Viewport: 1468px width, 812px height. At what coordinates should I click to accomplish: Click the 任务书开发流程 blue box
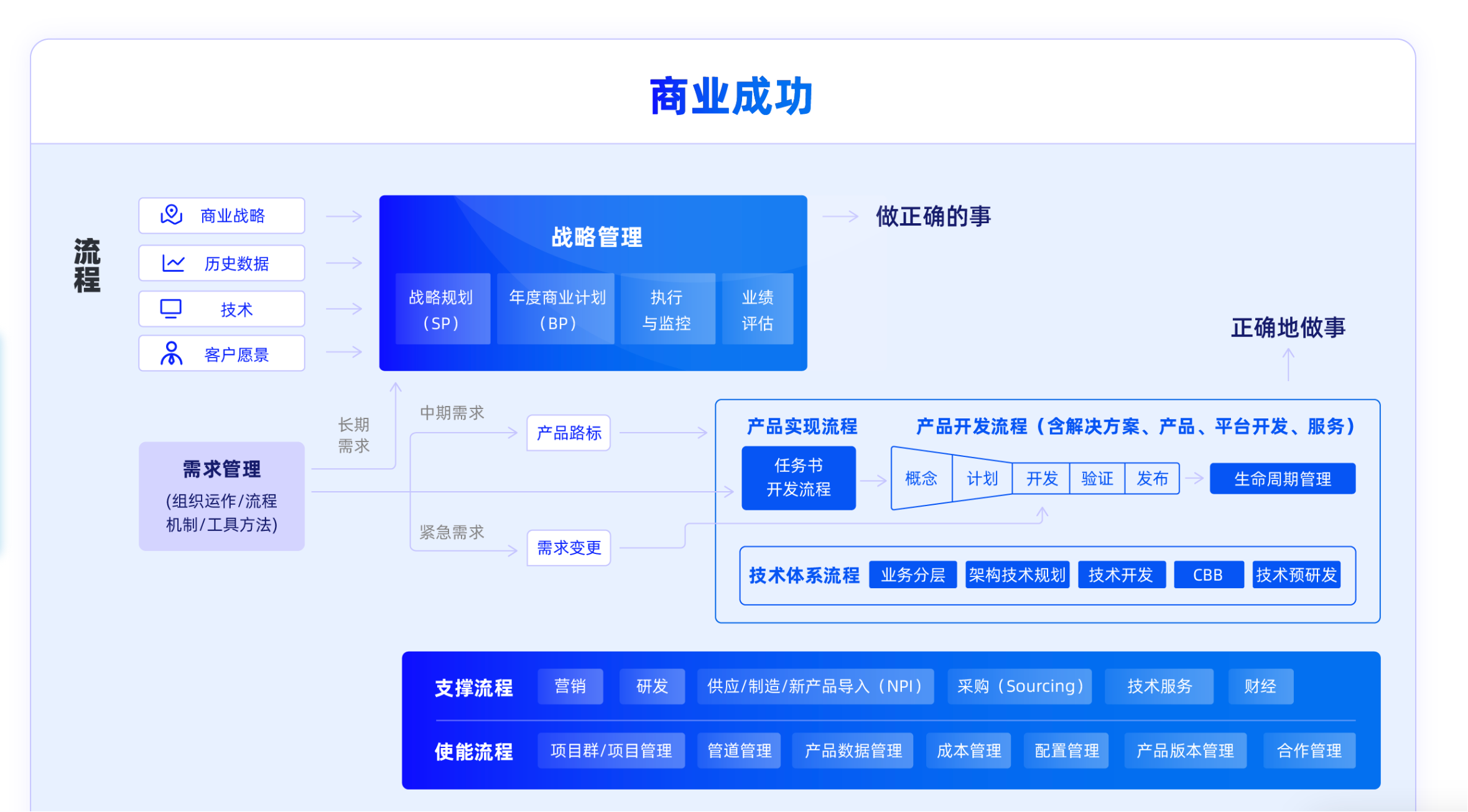click(798, 478)
